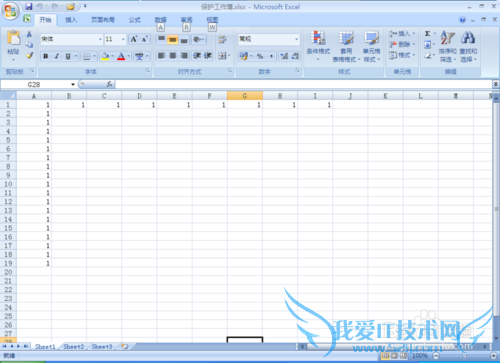Viewport: 500px width, 363px height.
Task: Click the 插入 cells button
Action: point(402,34)
